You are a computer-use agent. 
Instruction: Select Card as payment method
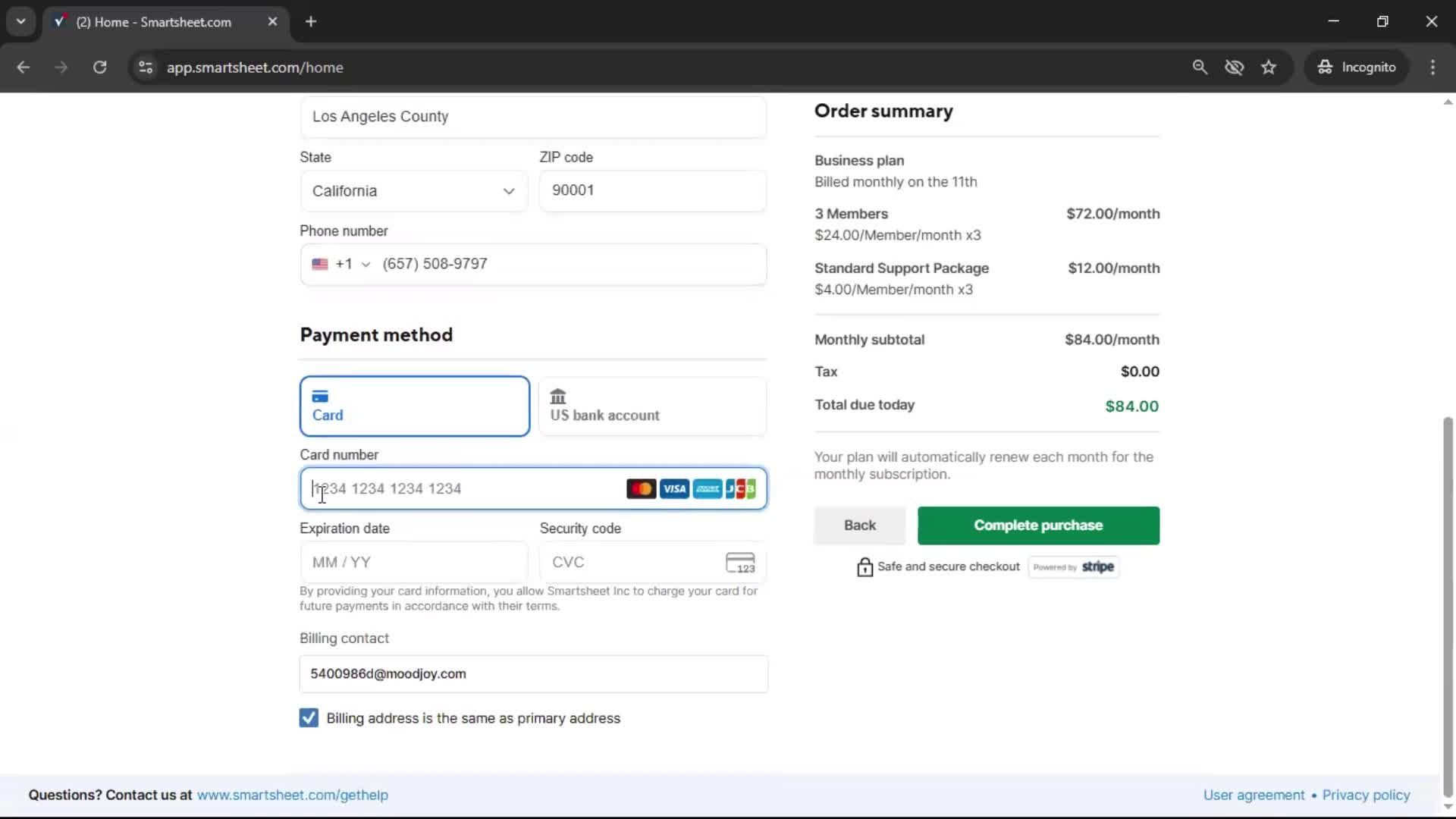tap(414, 406)
